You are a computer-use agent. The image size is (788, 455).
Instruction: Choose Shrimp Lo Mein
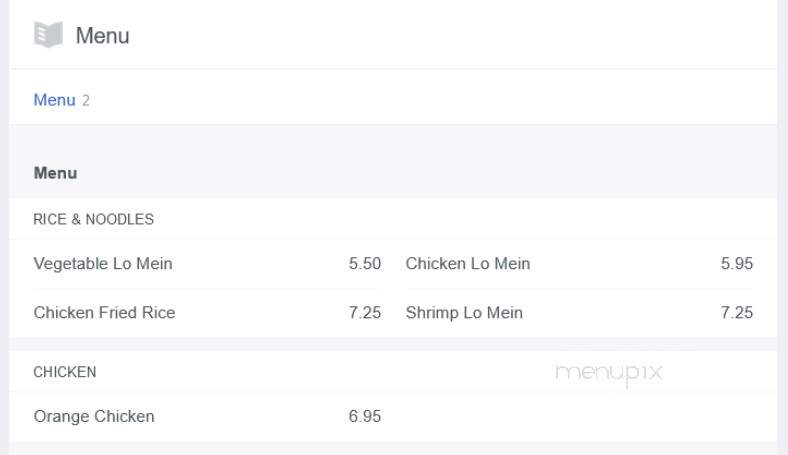464,312
